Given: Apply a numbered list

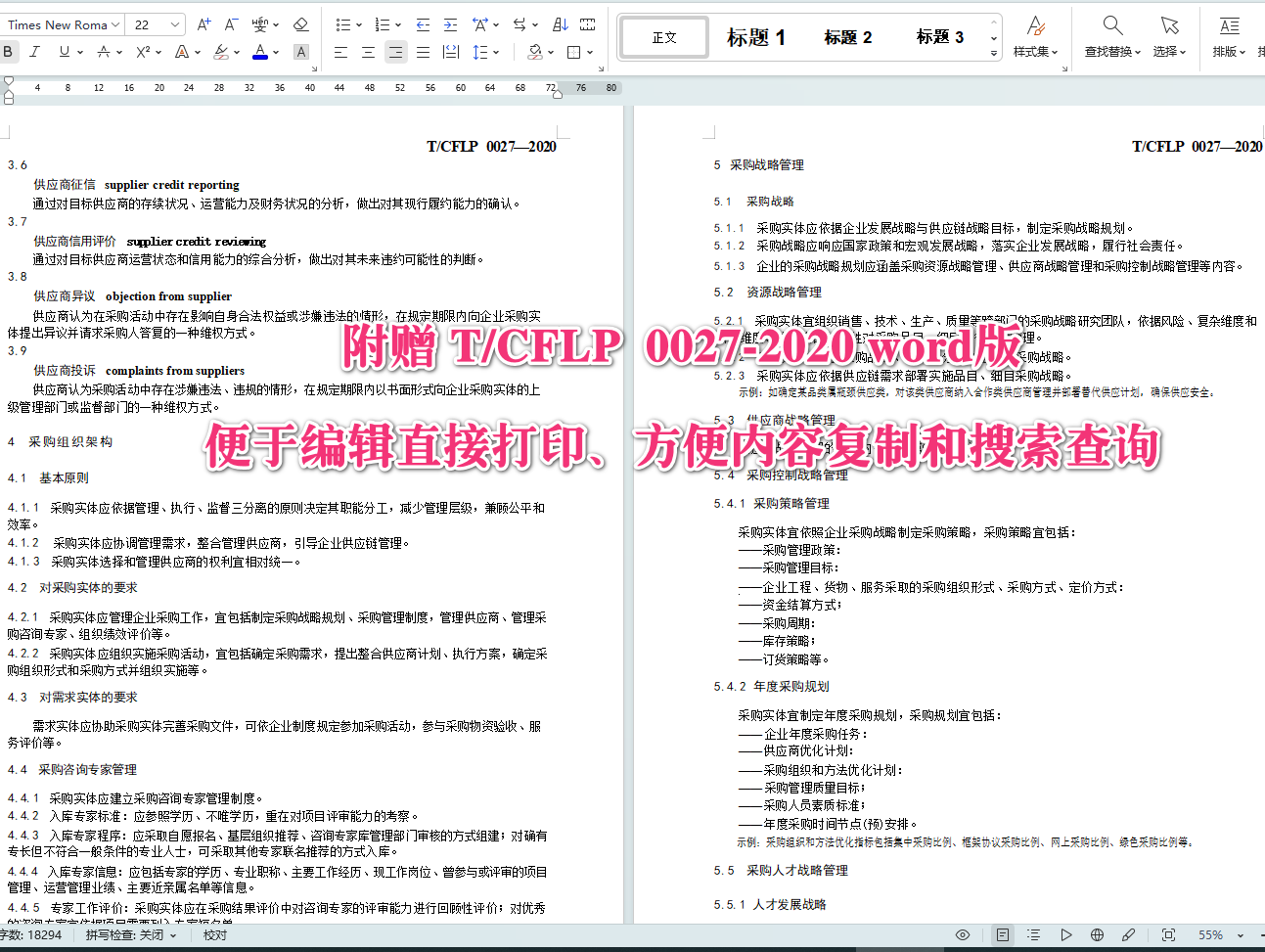Looking at the screenshot, I should tap(383, 22).
